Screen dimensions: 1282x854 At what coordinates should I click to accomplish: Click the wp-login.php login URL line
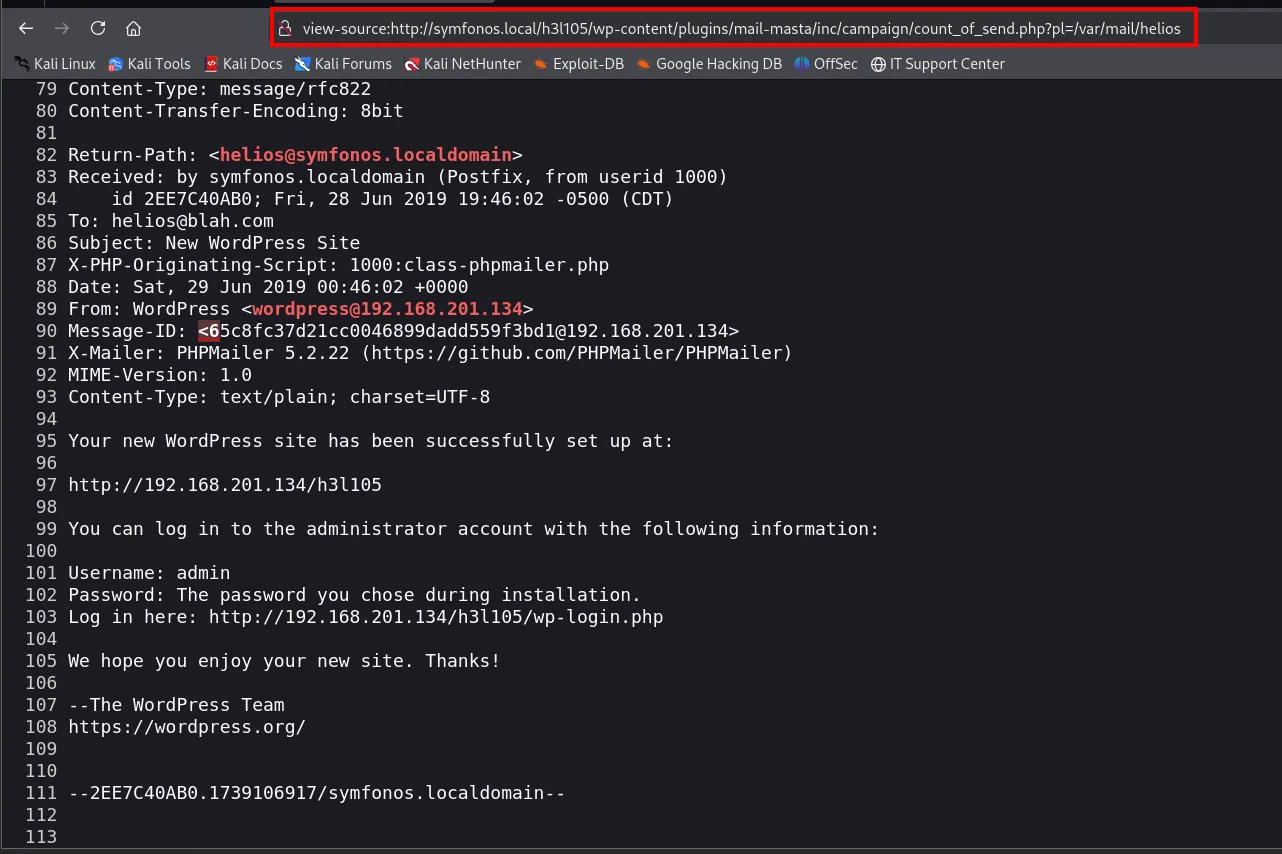[x=366, y=617]
